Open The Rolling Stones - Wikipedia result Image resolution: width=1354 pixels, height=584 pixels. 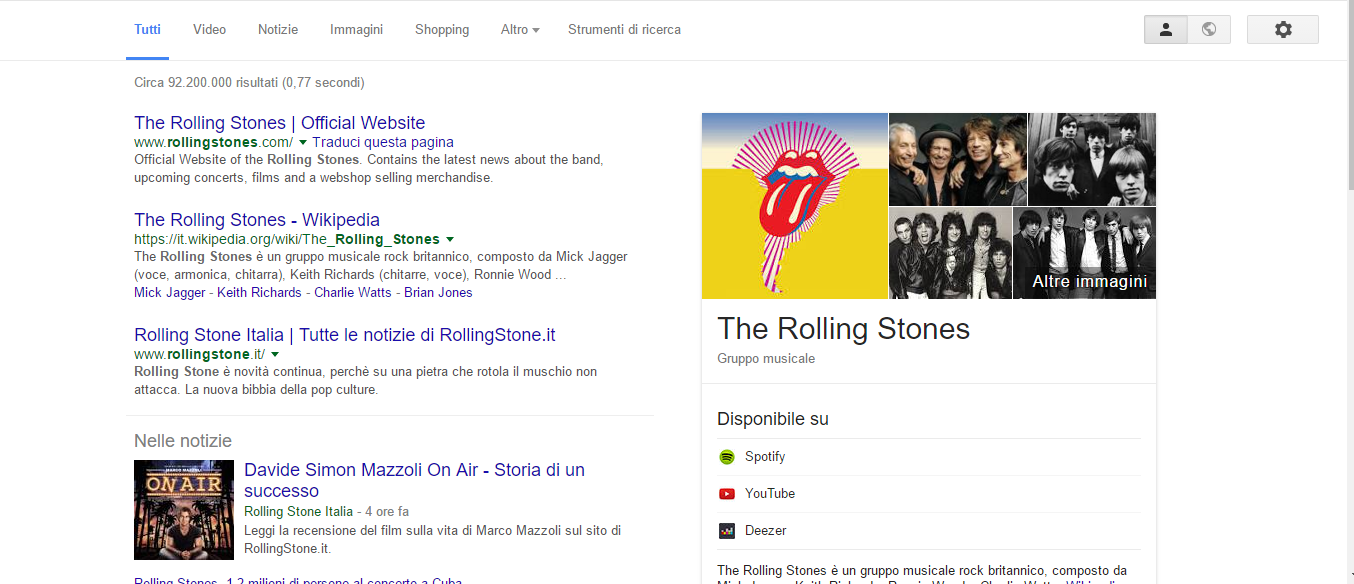pyautogui.click(x=257, y=220)
